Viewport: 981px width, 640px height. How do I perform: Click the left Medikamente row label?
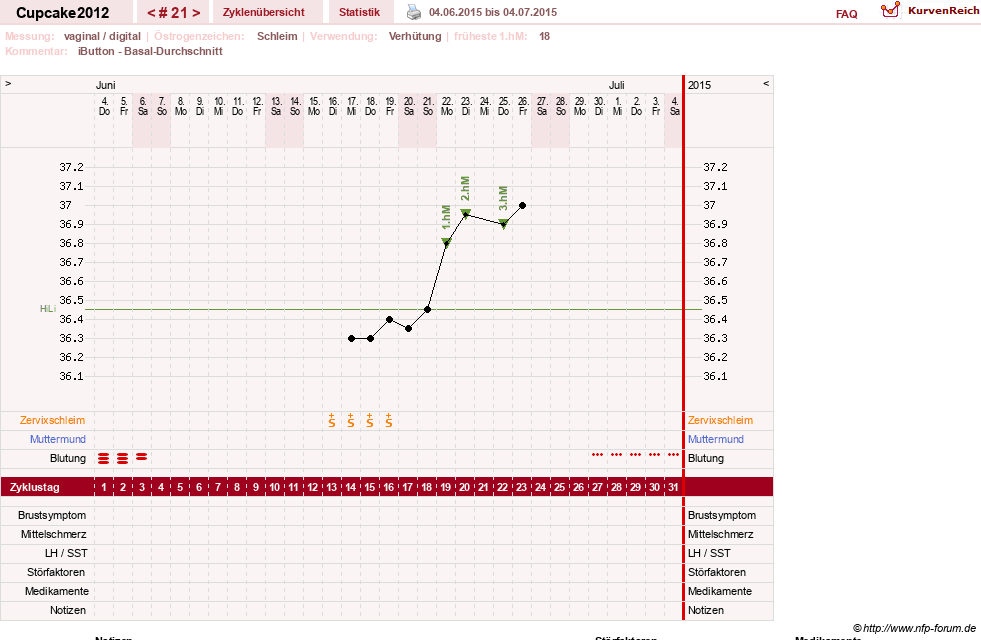pyautogui.click(x=57, y=591)
